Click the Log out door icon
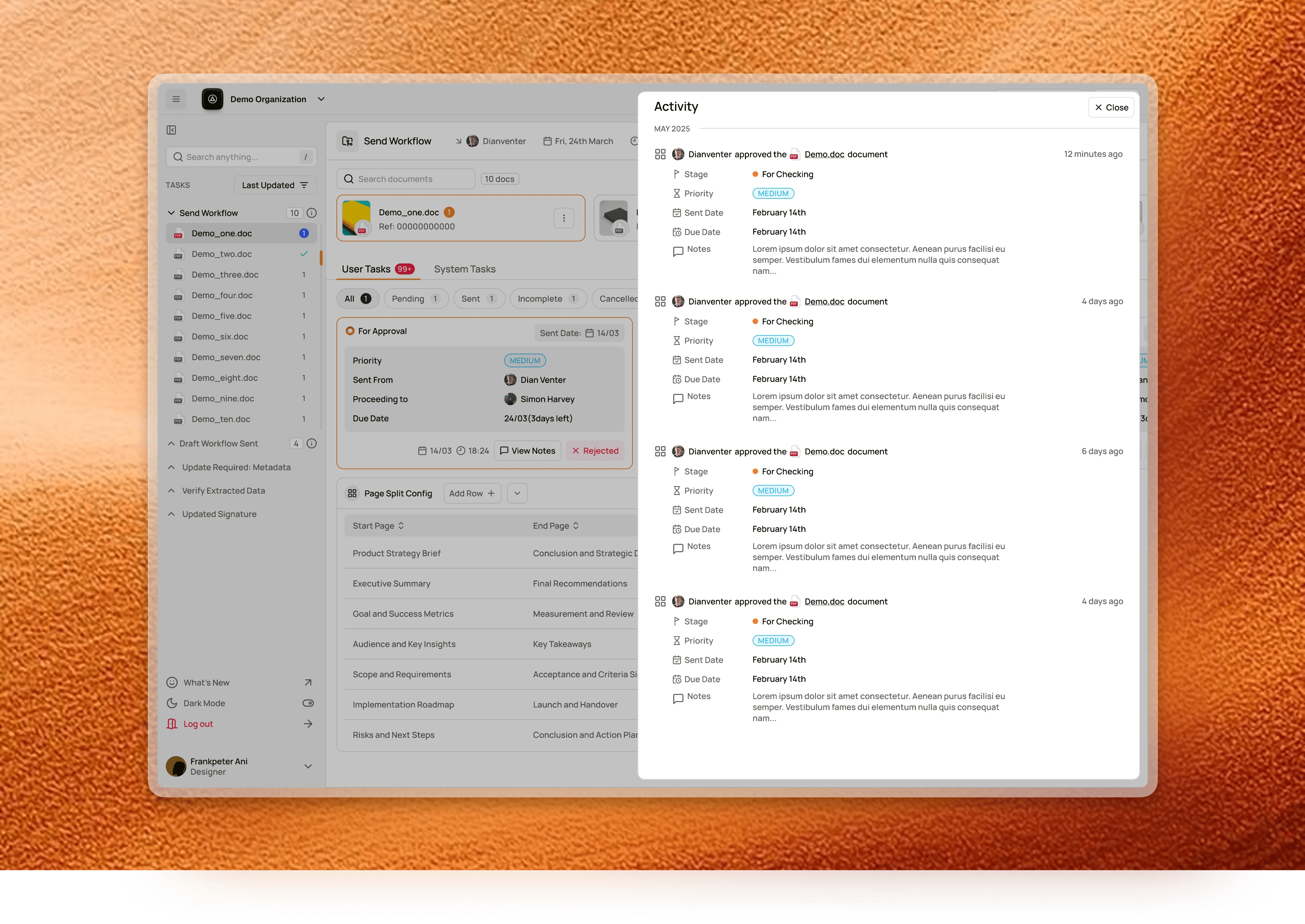The image size is (1305, 924). pos(172,724)
